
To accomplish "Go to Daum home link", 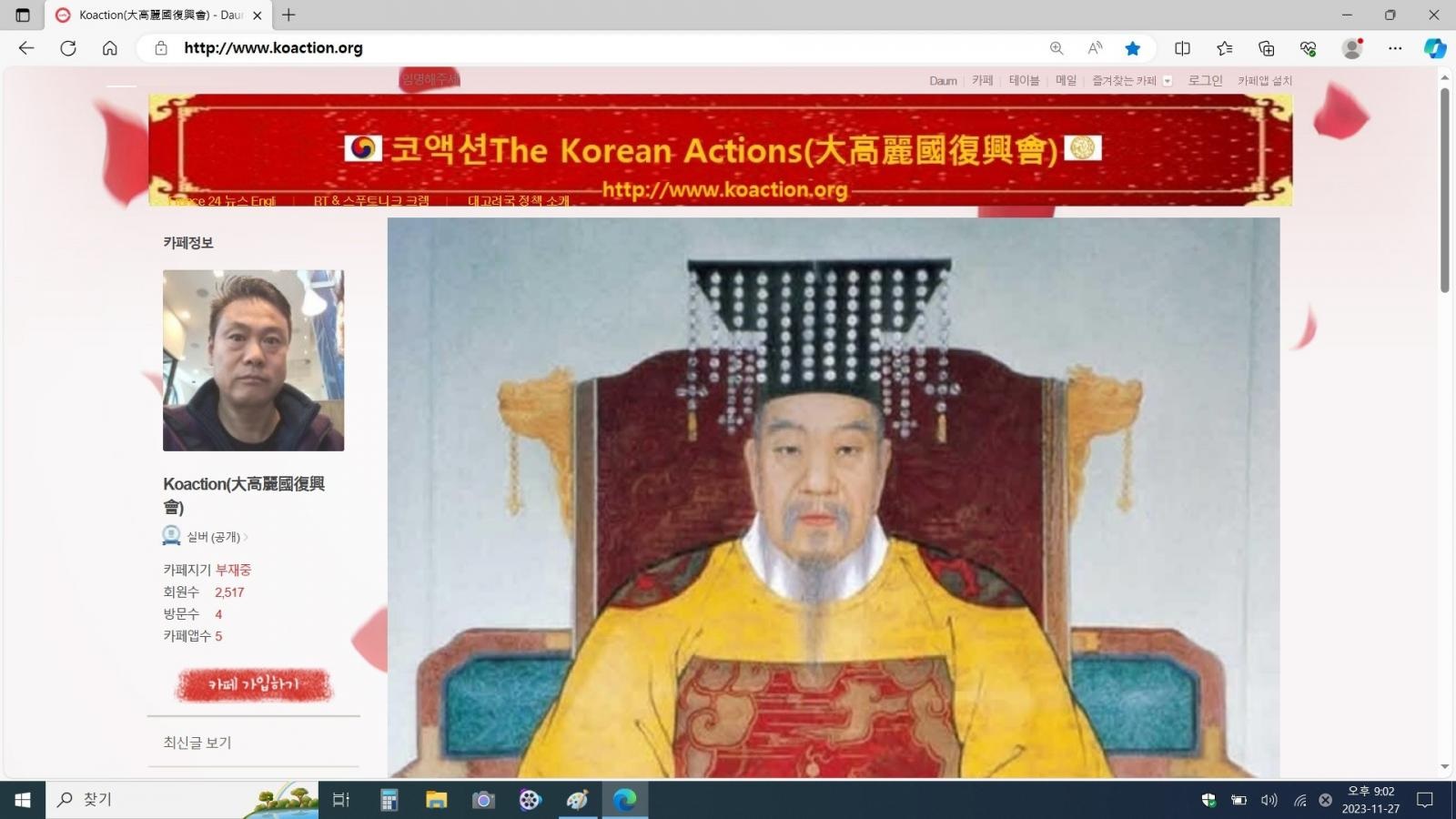I will [943, 81].
